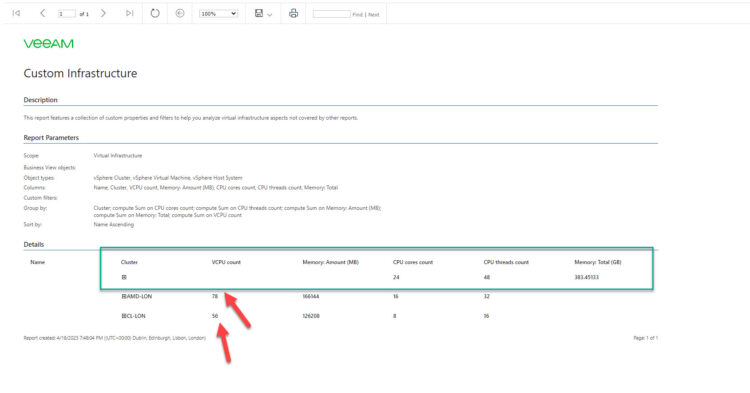The width and height of the screenshot is (750, 393).
Task: Select AMD-LON CPU threads value 32
Action: (486, 296)
